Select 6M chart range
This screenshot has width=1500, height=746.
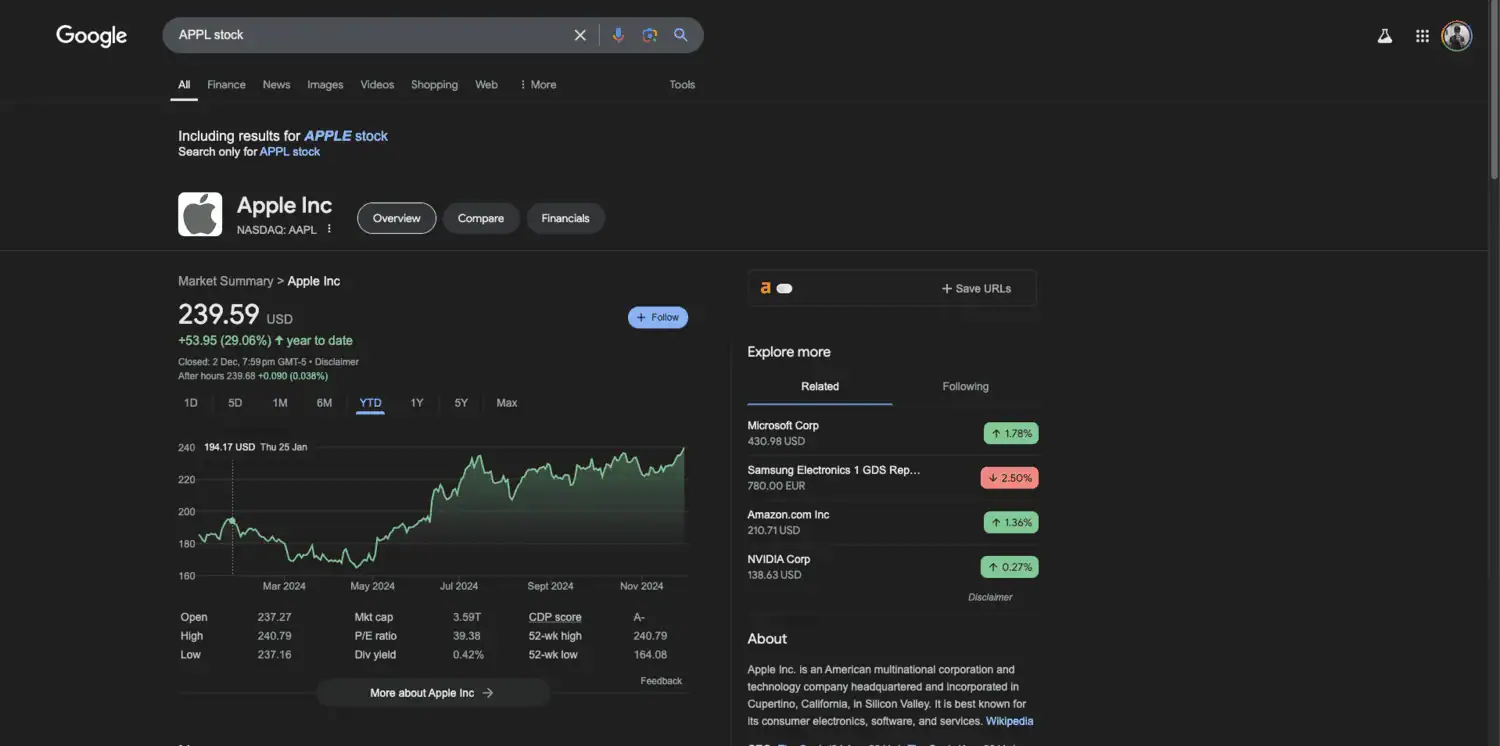click(x=324, y=403)
